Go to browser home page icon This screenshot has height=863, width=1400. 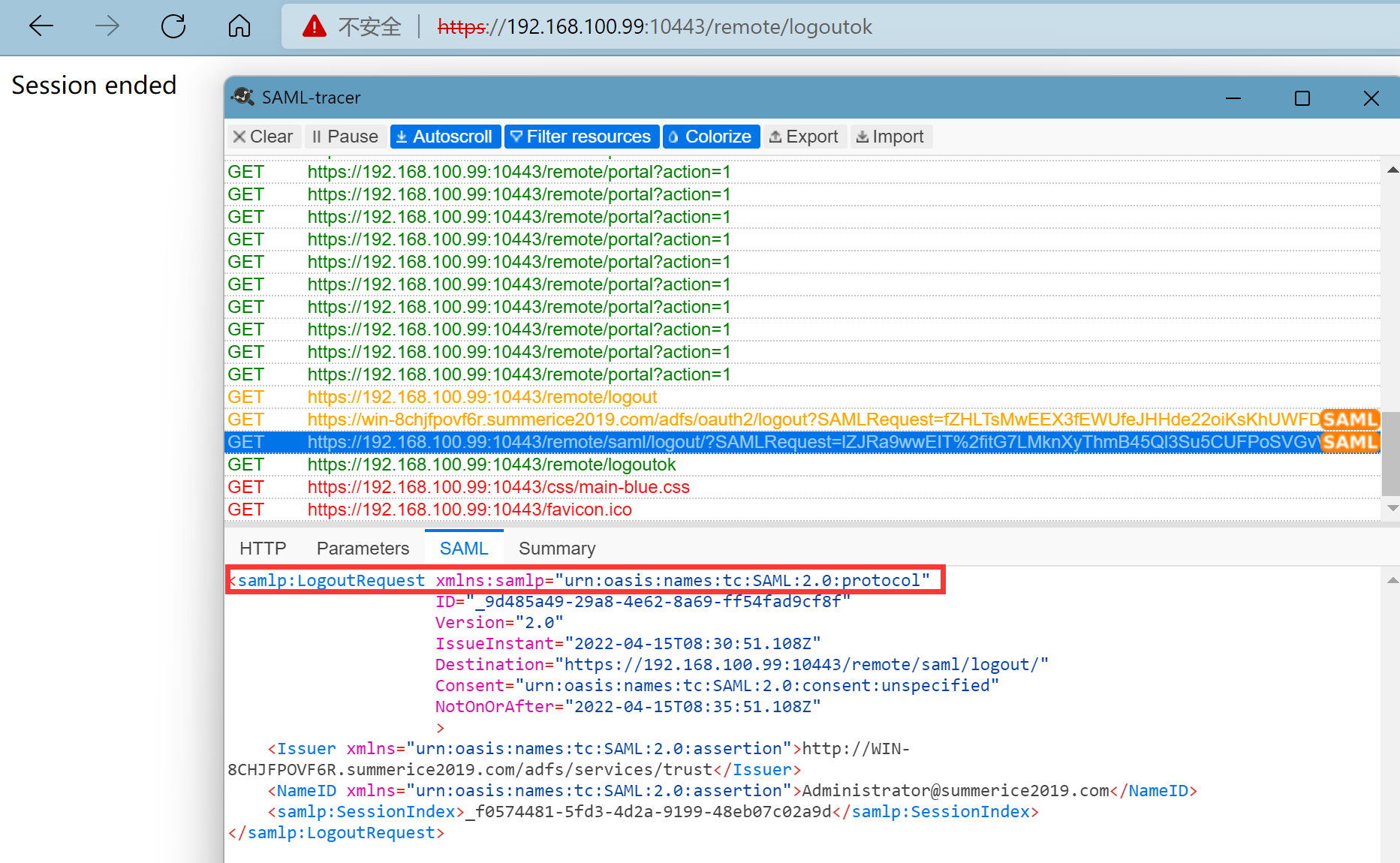click(239, 26)
